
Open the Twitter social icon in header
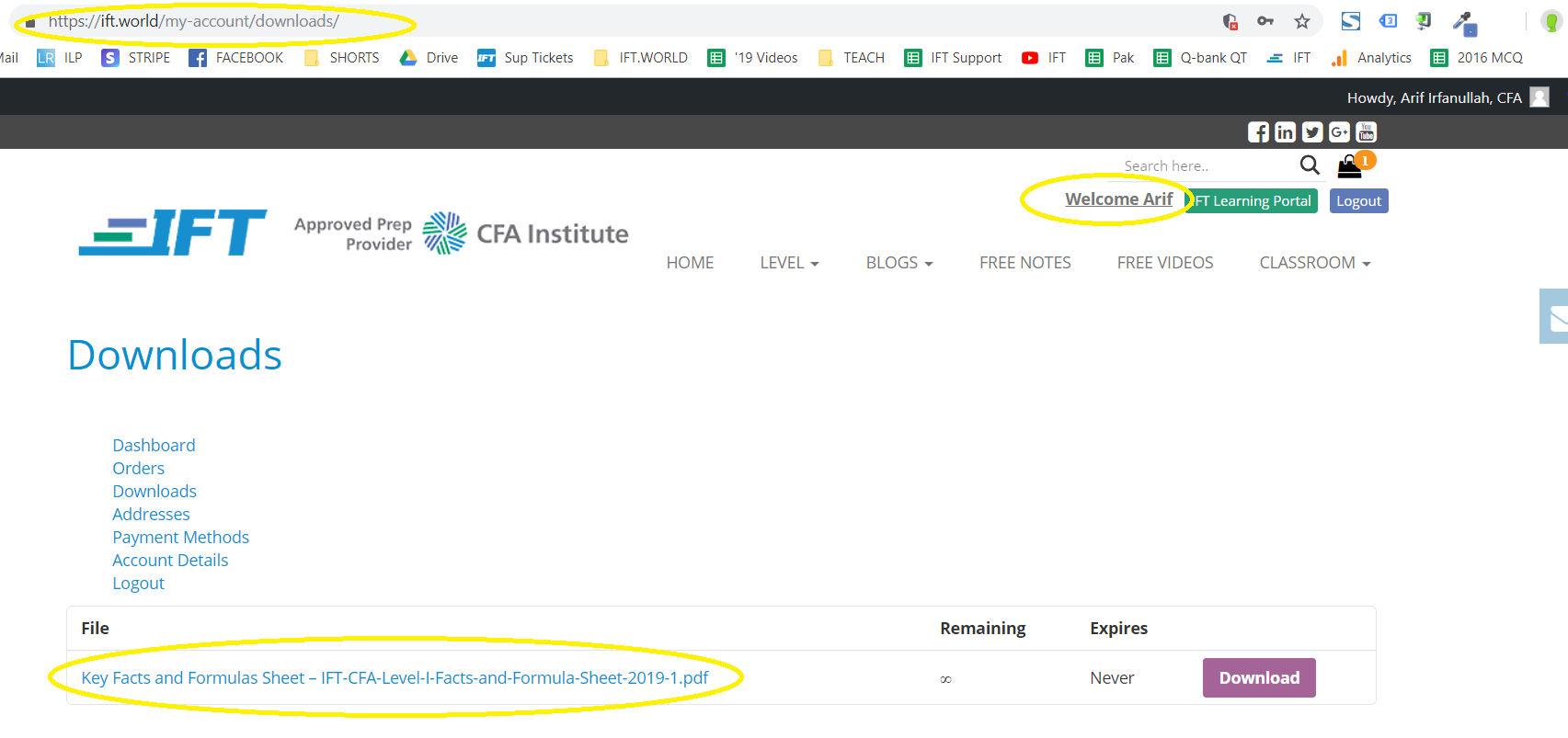tap(1312, 132)
